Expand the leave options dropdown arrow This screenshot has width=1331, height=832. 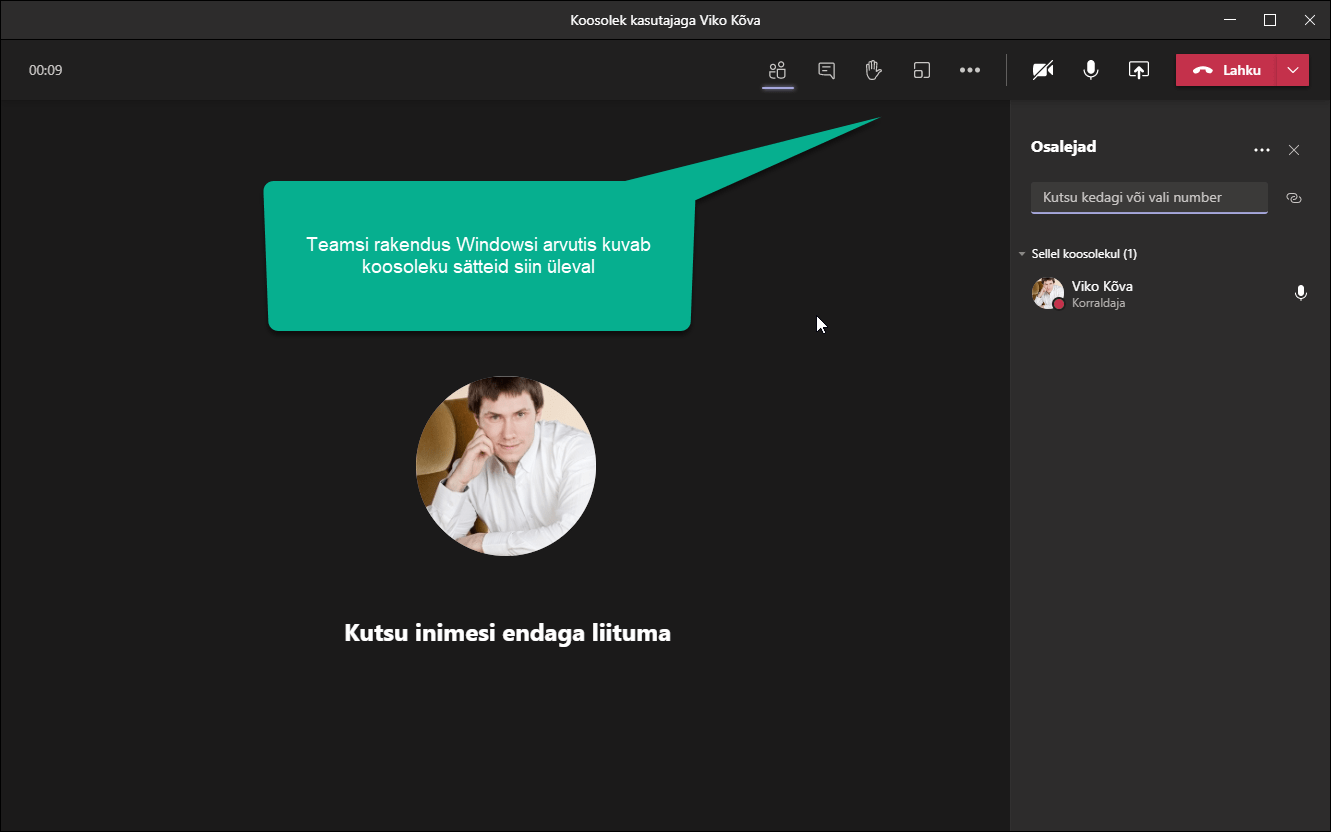pos(1294,70)
